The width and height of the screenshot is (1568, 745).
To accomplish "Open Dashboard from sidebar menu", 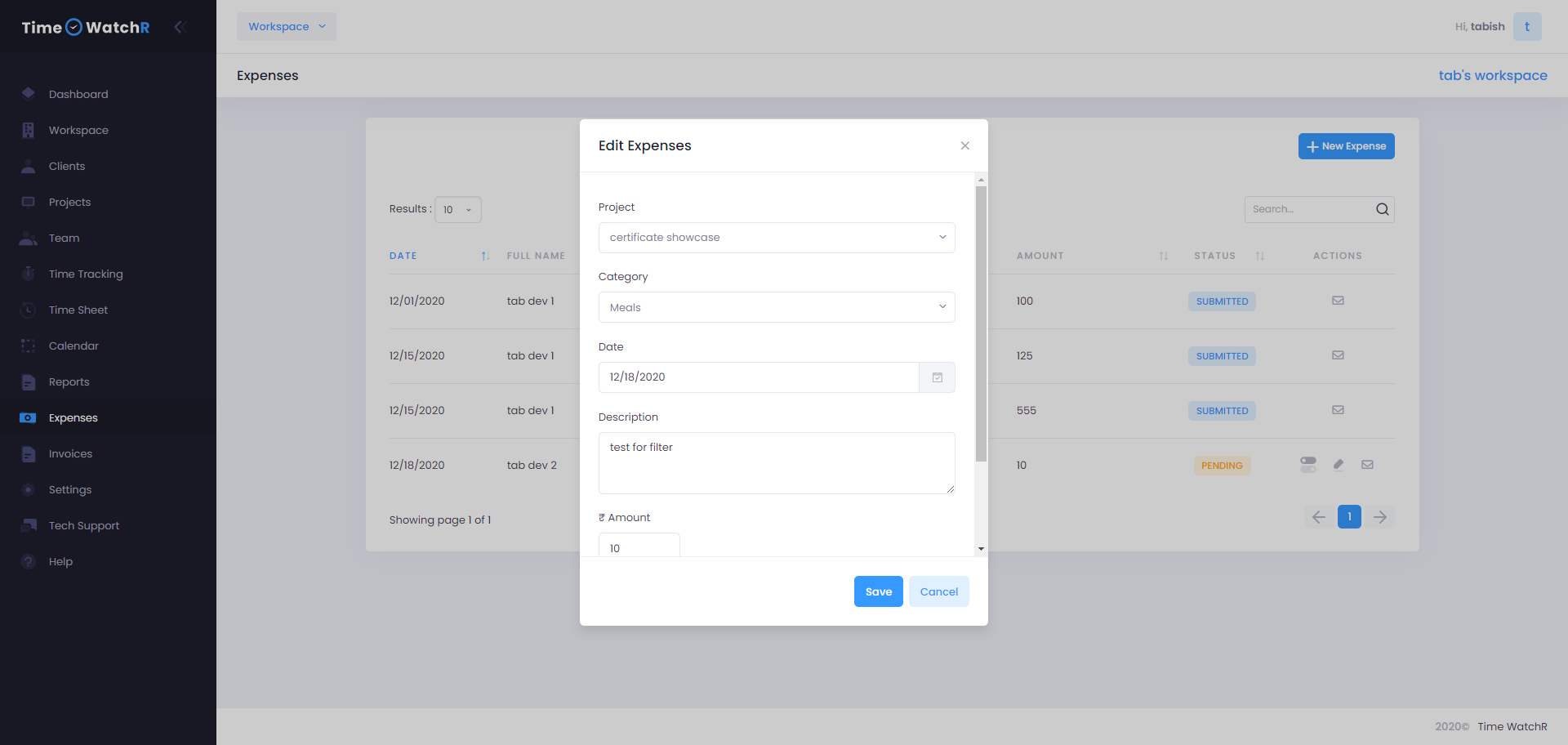I will coord(78,94).
